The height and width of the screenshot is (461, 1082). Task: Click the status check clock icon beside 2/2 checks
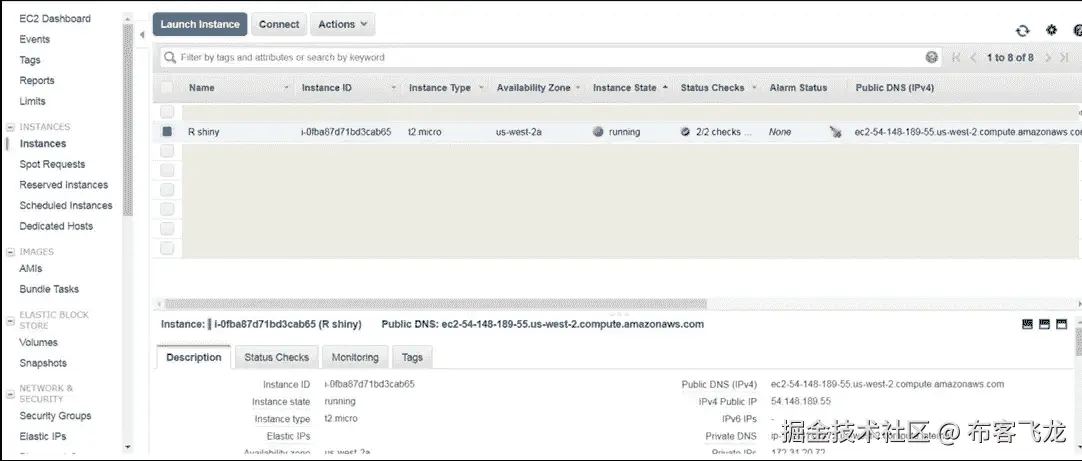[x=685, y=132]
